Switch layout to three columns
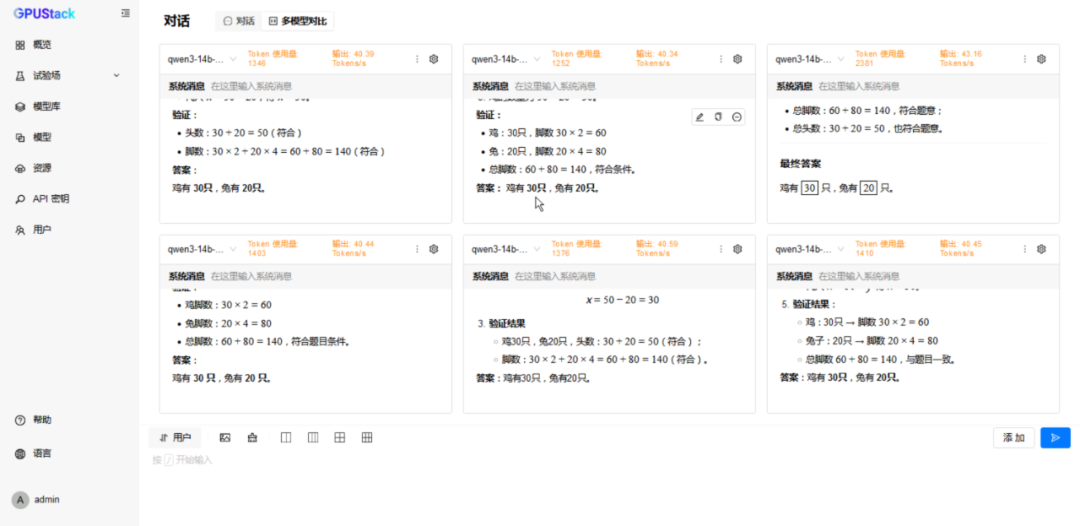The height and width of the screenshot is (526, 1080). pos(313,438)
